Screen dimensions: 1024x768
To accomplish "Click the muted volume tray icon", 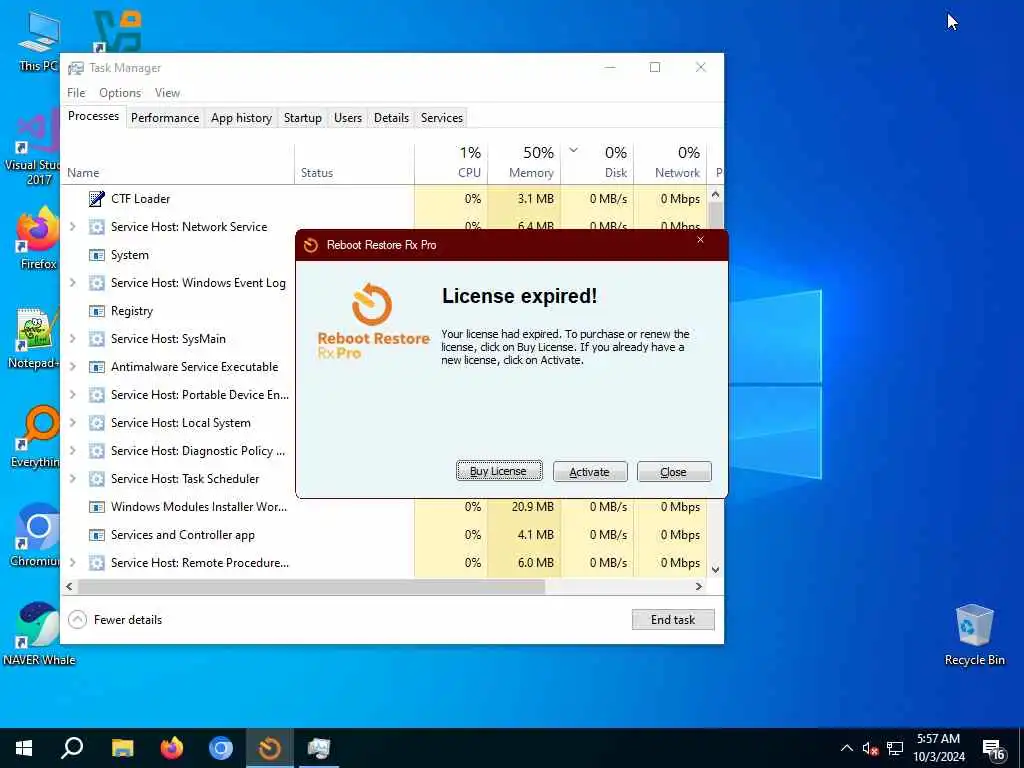I will (870, 748).
